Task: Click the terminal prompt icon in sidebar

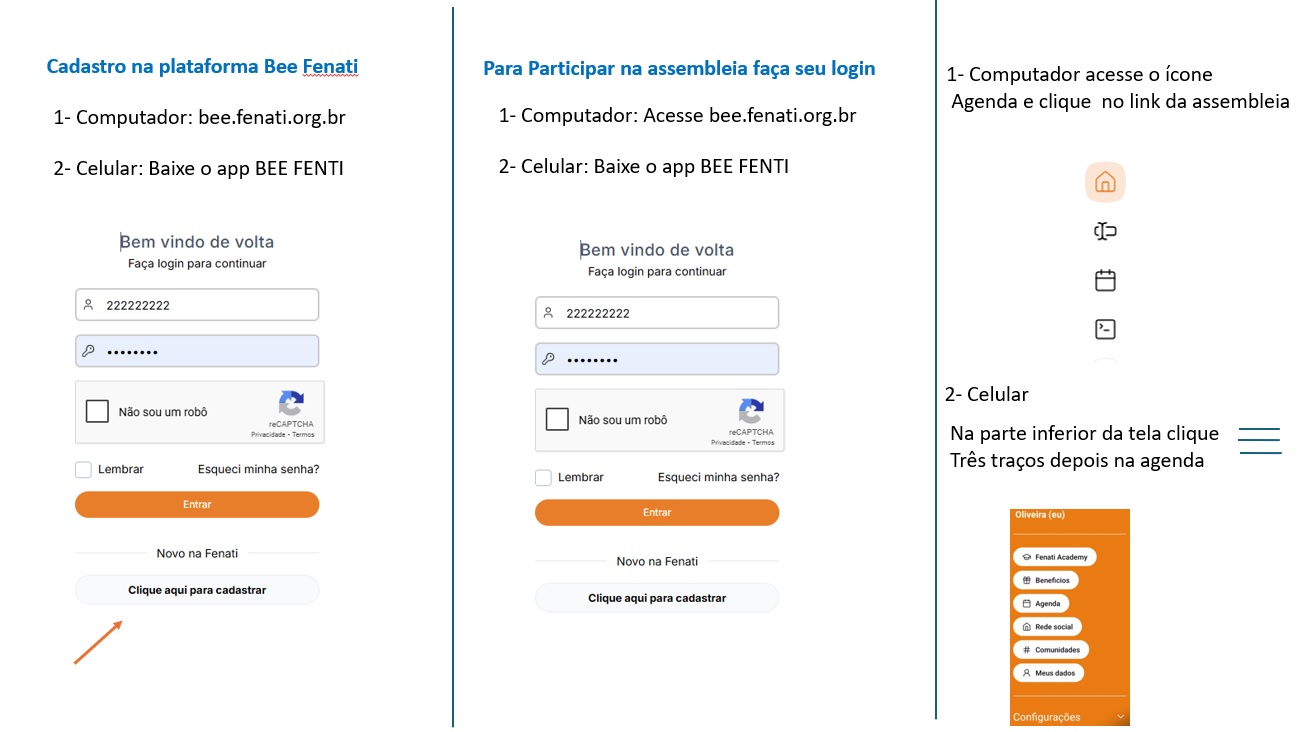Action: (x=1105, y=328)
